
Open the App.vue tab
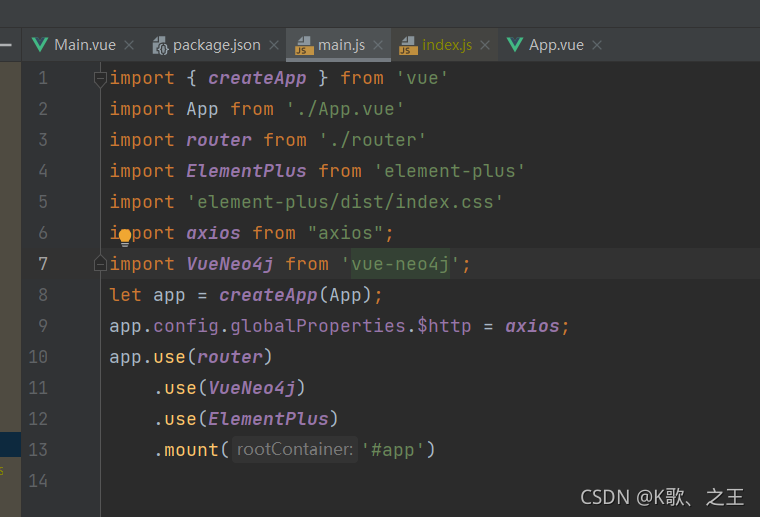coord(556,45)
